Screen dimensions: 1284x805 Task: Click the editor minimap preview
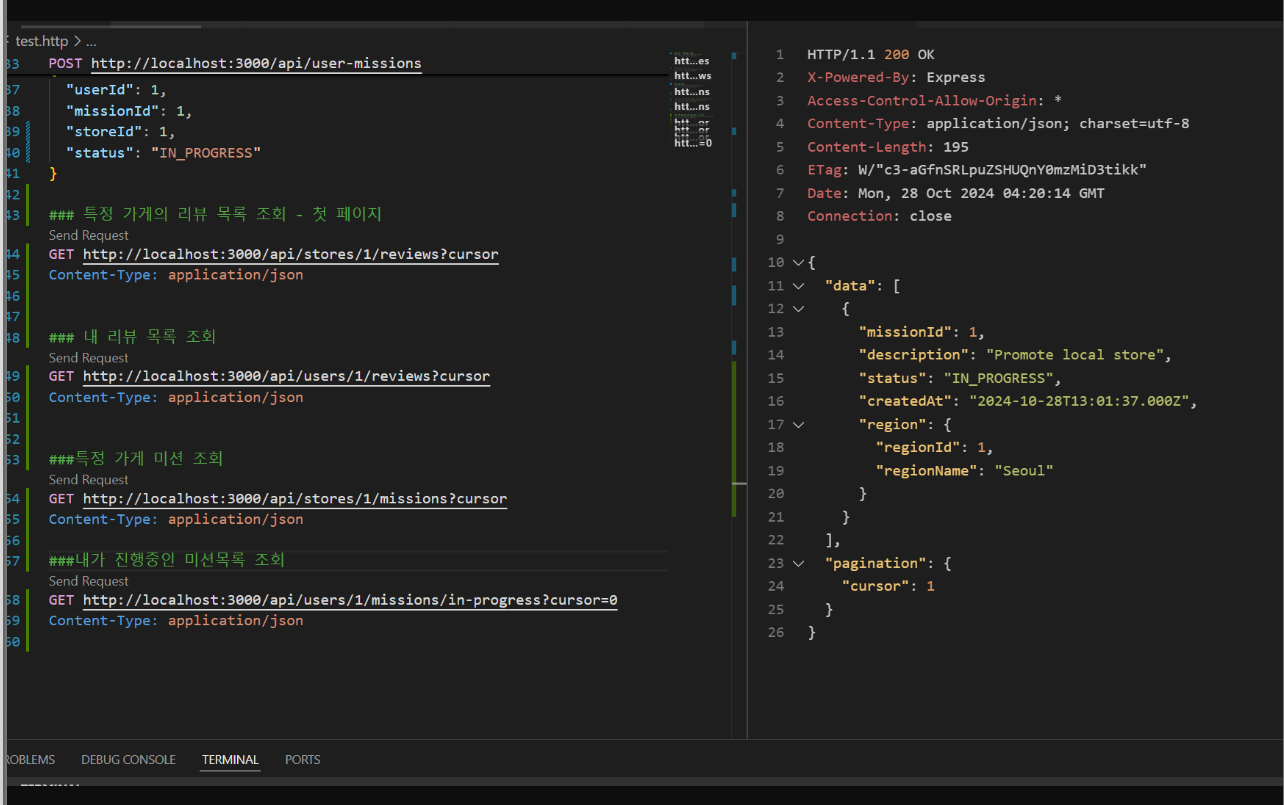tap(693, 100)
